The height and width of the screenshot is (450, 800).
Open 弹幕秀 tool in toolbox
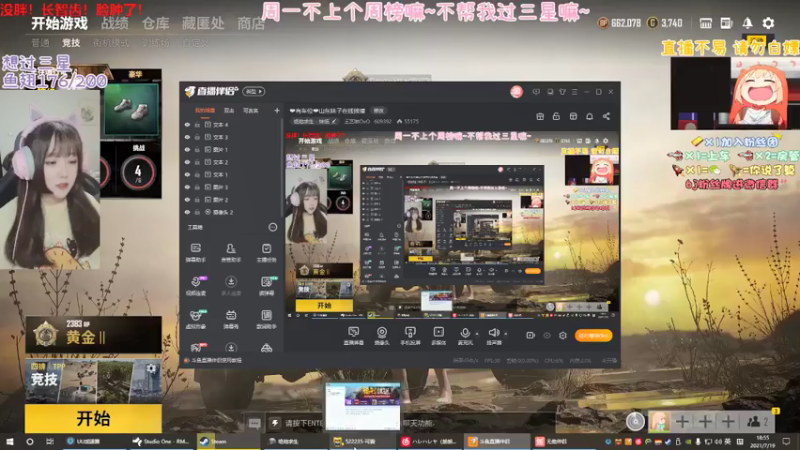231,319
